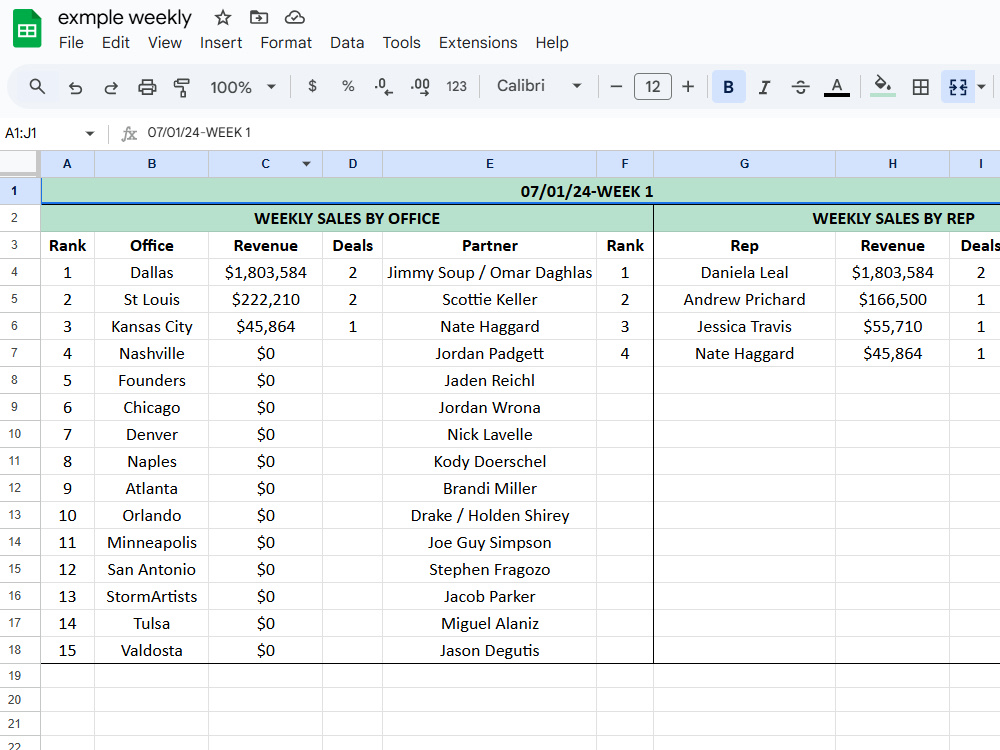Undo the last action
Viewport: 1000px width, 750px height.
tap(75, 87)
